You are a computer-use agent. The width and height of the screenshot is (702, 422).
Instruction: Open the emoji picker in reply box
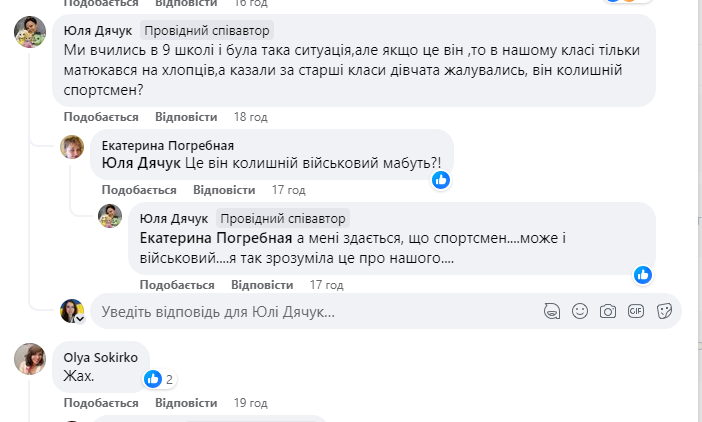click(x=579, y=311)
